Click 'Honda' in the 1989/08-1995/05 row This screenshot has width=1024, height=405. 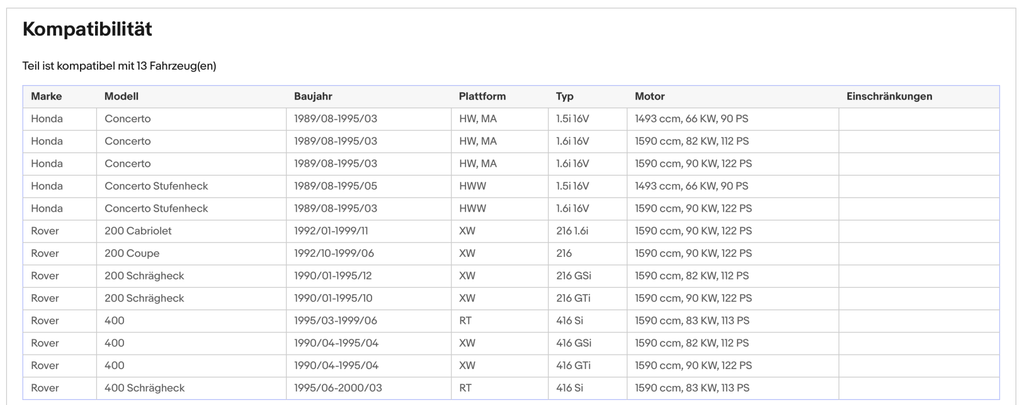46,186
